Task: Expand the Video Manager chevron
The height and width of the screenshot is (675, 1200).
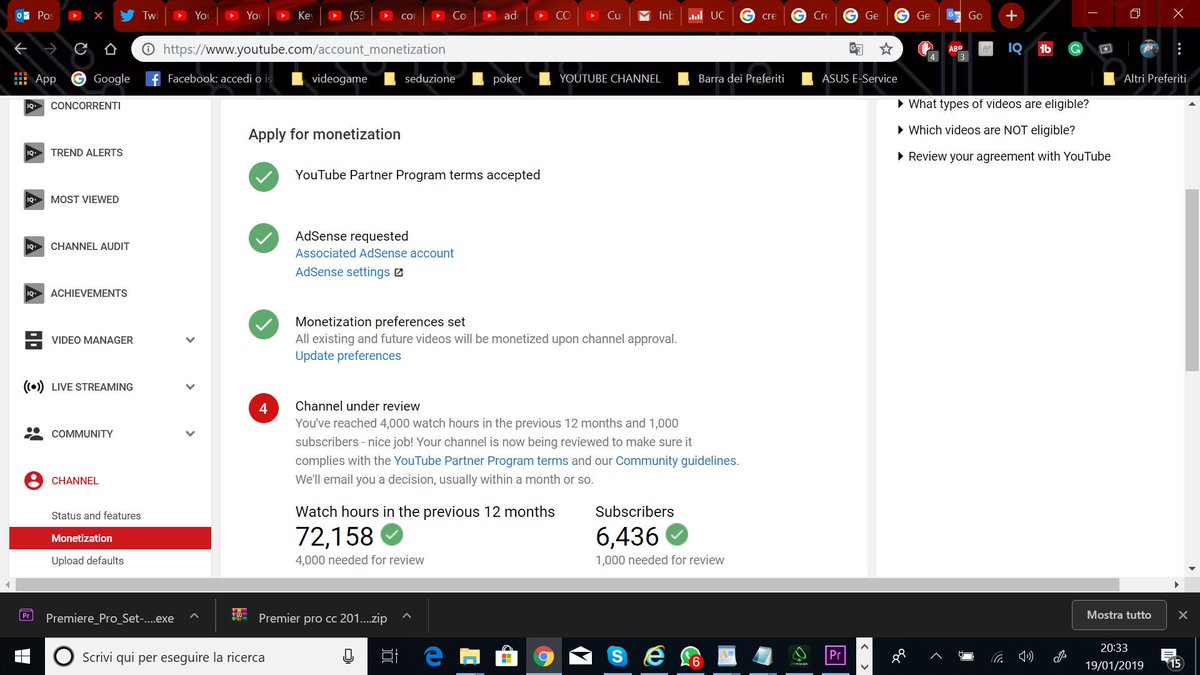Action: pyautogui.click(x=190, y=340)
